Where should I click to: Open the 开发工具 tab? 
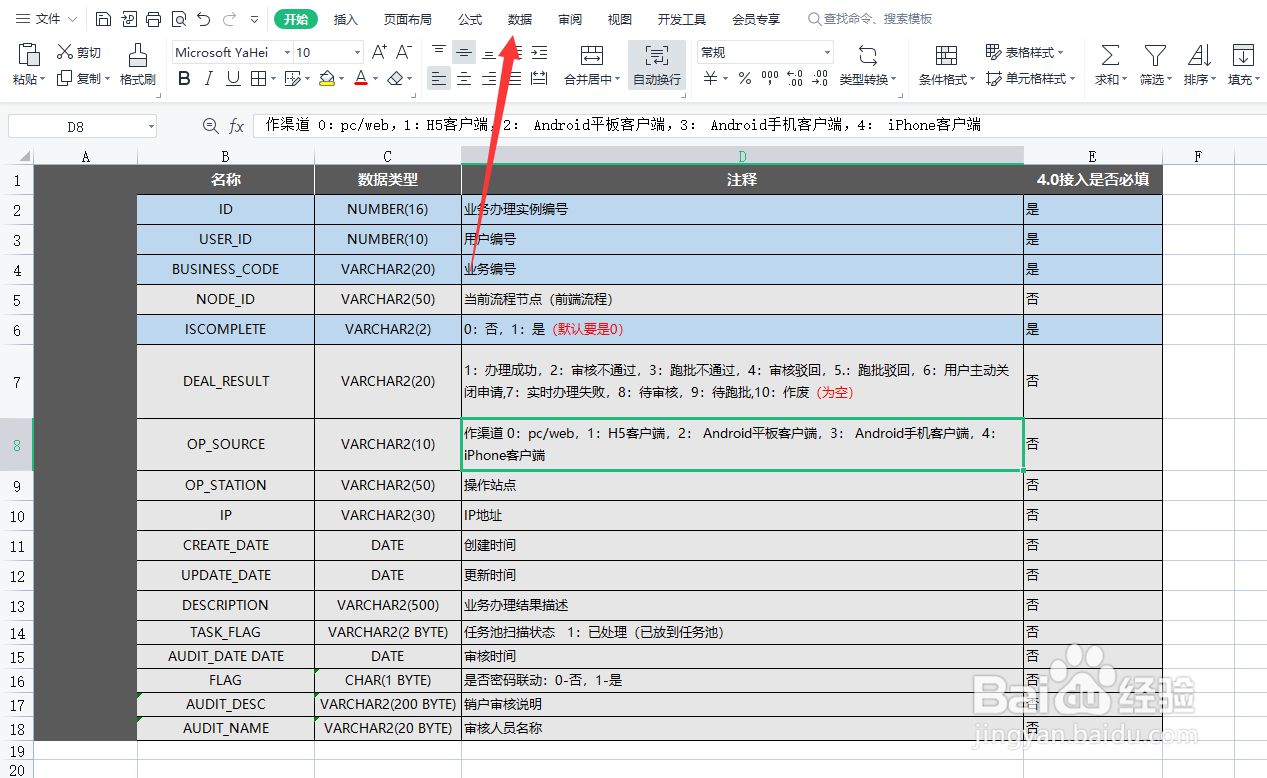tap(682, 19)
